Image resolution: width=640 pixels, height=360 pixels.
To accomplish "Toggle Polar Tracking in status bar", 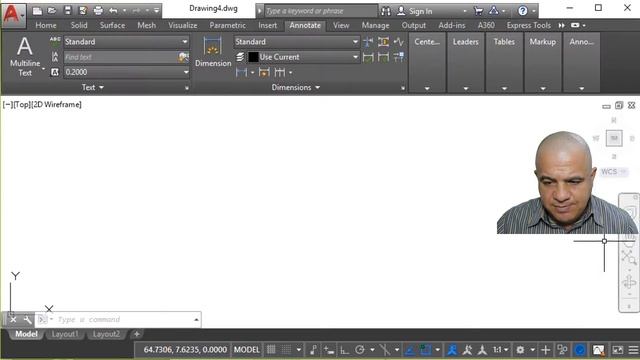I will tap(360, 350).
